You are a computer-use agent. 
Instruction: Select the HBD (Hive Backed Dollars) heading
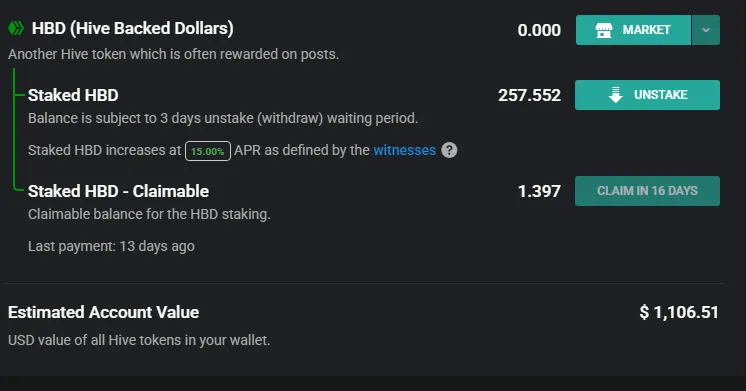[x=133, y=29]
